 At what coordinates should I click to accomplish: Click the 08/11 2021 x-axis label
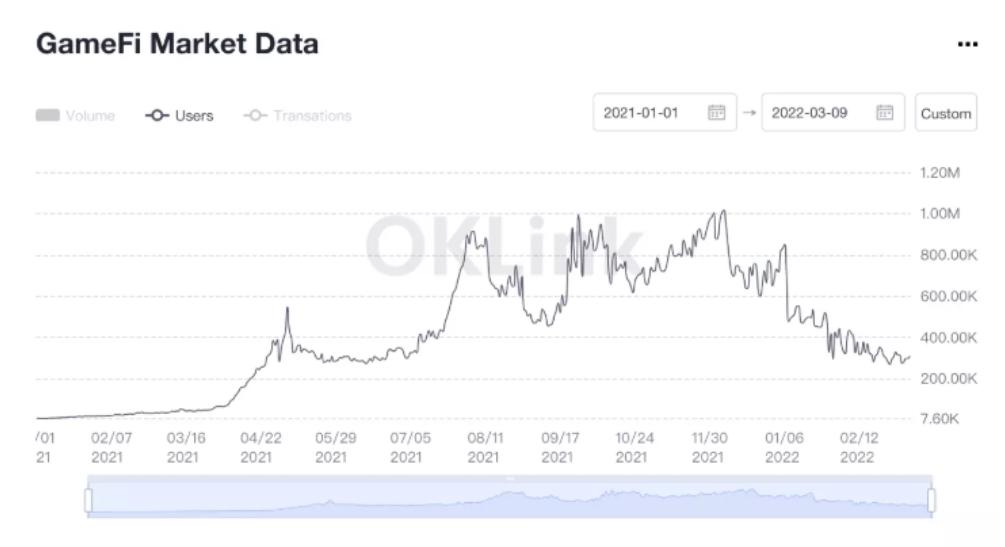coord(483,447)
